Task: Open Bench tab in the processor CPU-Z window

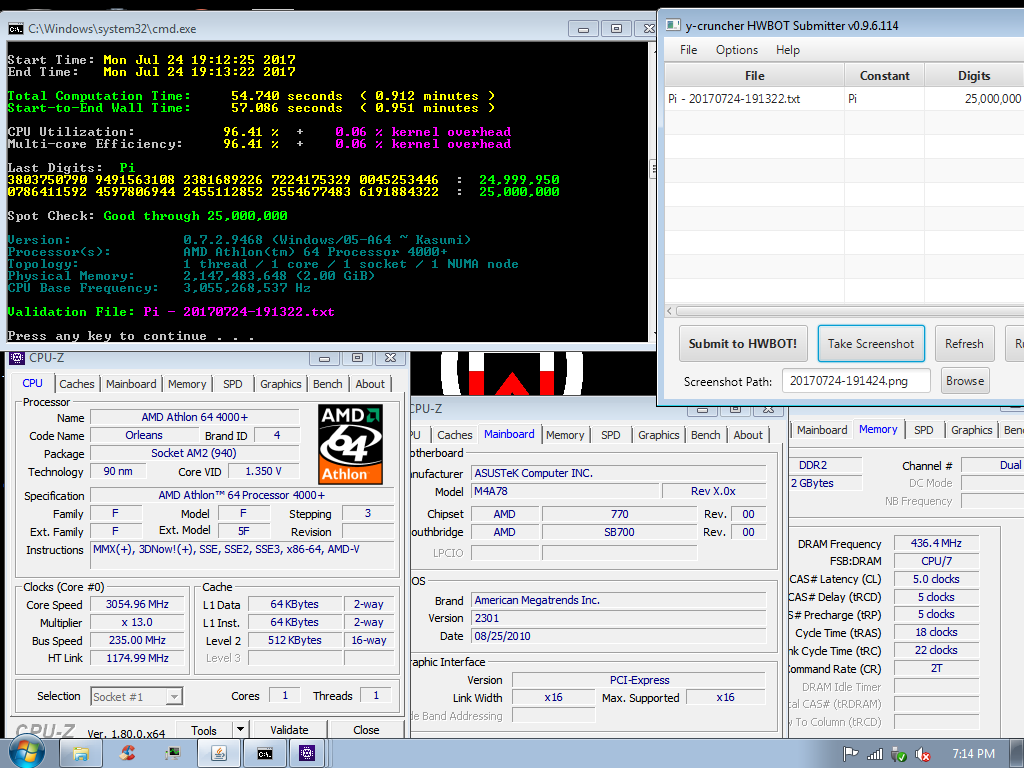Action: click(x=327, y=384)
